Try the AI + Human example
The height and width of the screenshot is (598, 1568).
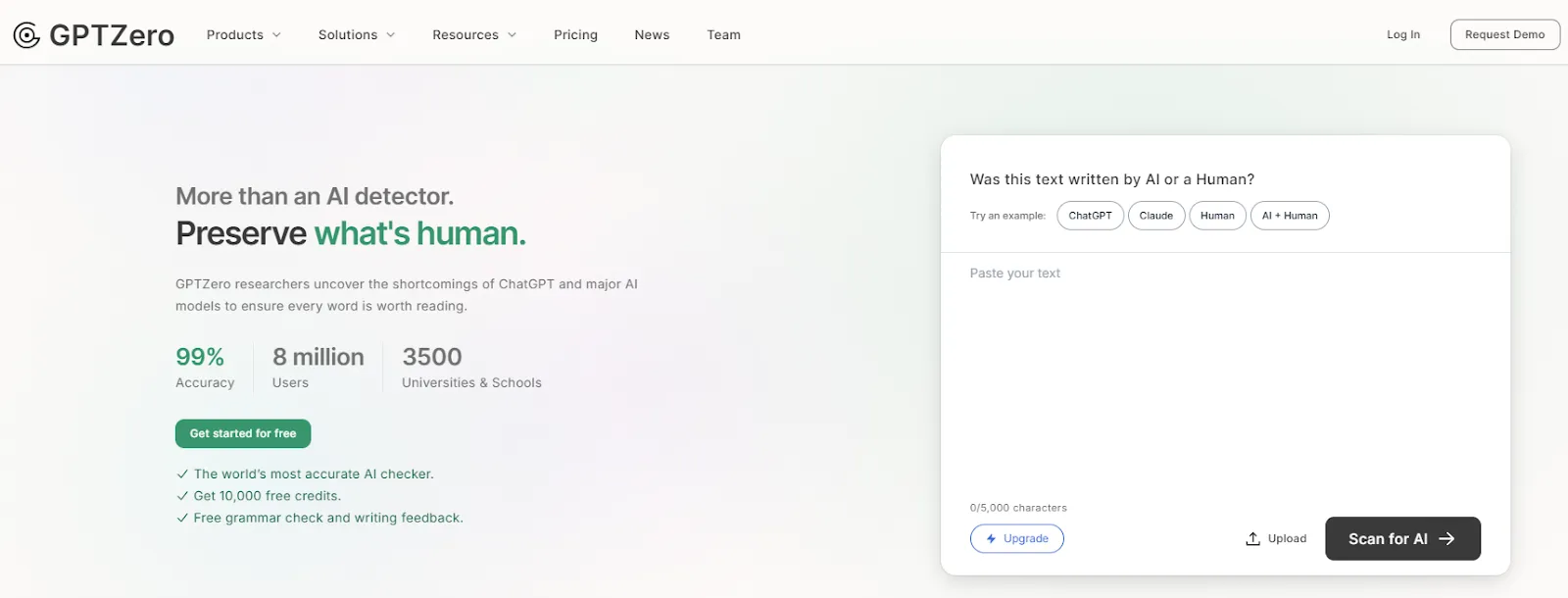click(x=1290, y=216)
